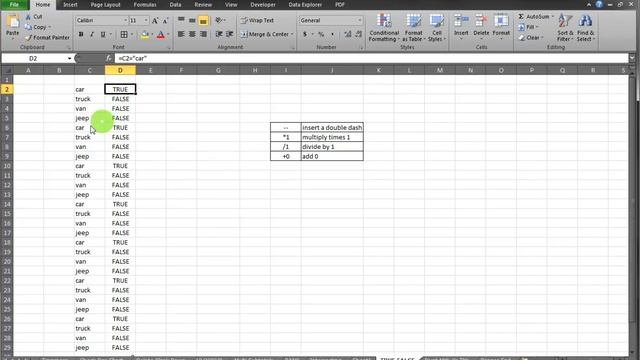
Task: Open the font name Calibri dropdown
Action: tap(125, 20)
